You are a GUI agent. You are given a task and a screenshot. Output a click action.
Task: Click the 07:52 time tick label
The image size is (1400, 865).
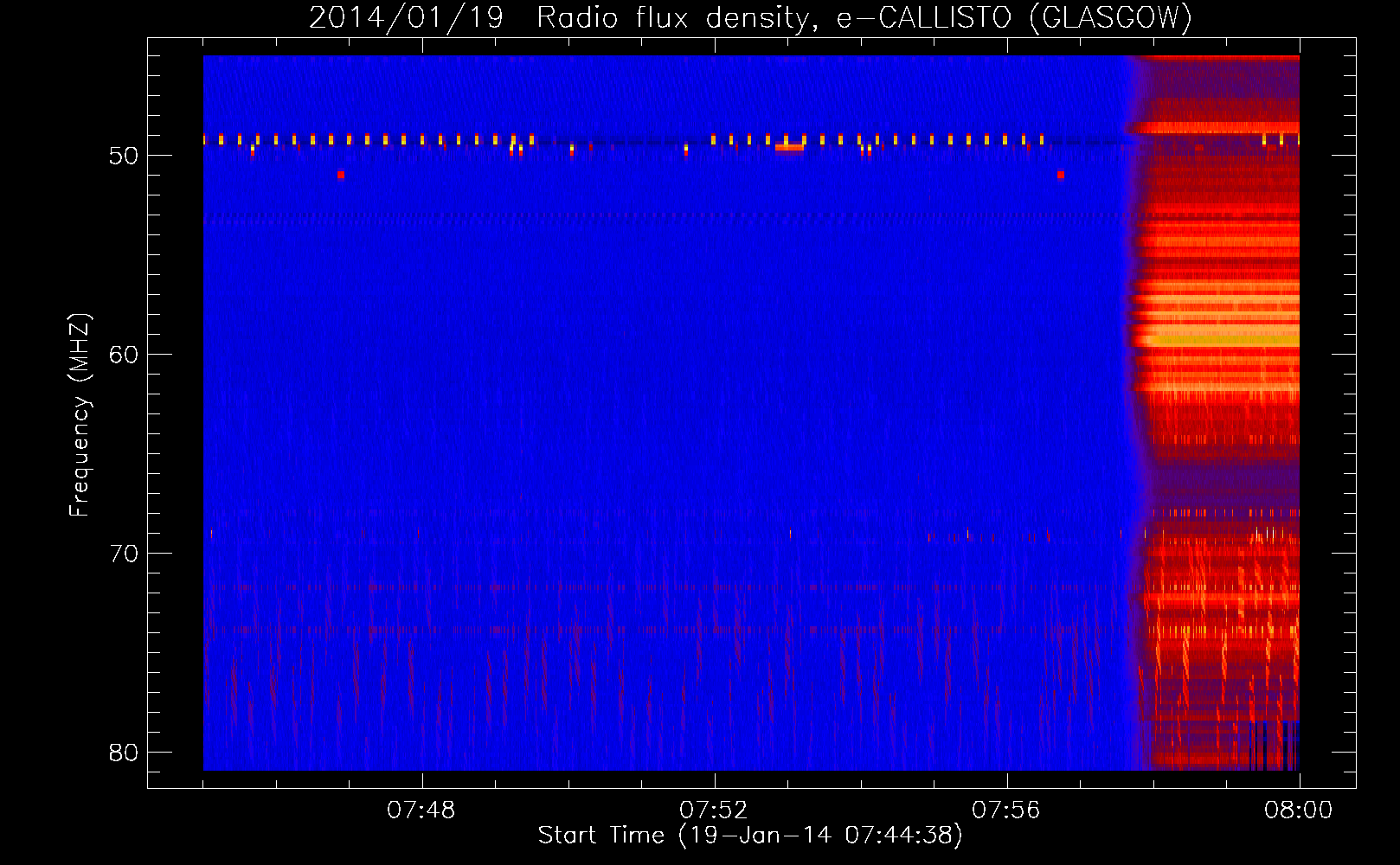pyautogui.click(x=714, y=811)
